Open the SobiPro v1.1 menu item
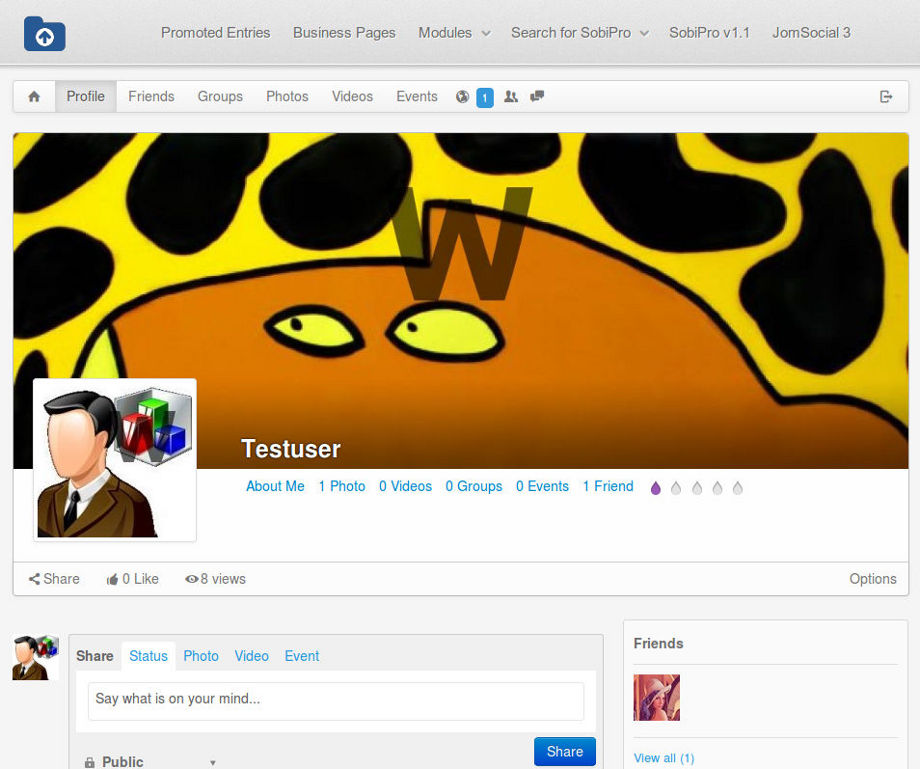 tap(709, 33)
